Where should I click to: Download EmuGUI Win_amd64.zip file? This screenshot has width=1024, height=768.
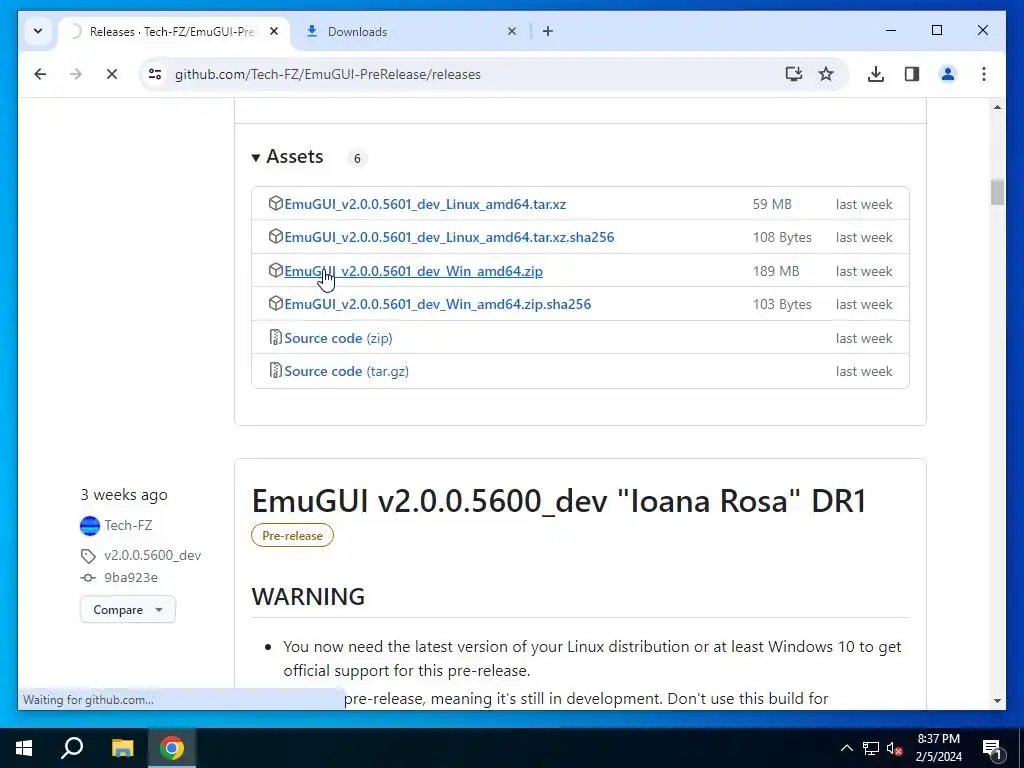(413, 271)
